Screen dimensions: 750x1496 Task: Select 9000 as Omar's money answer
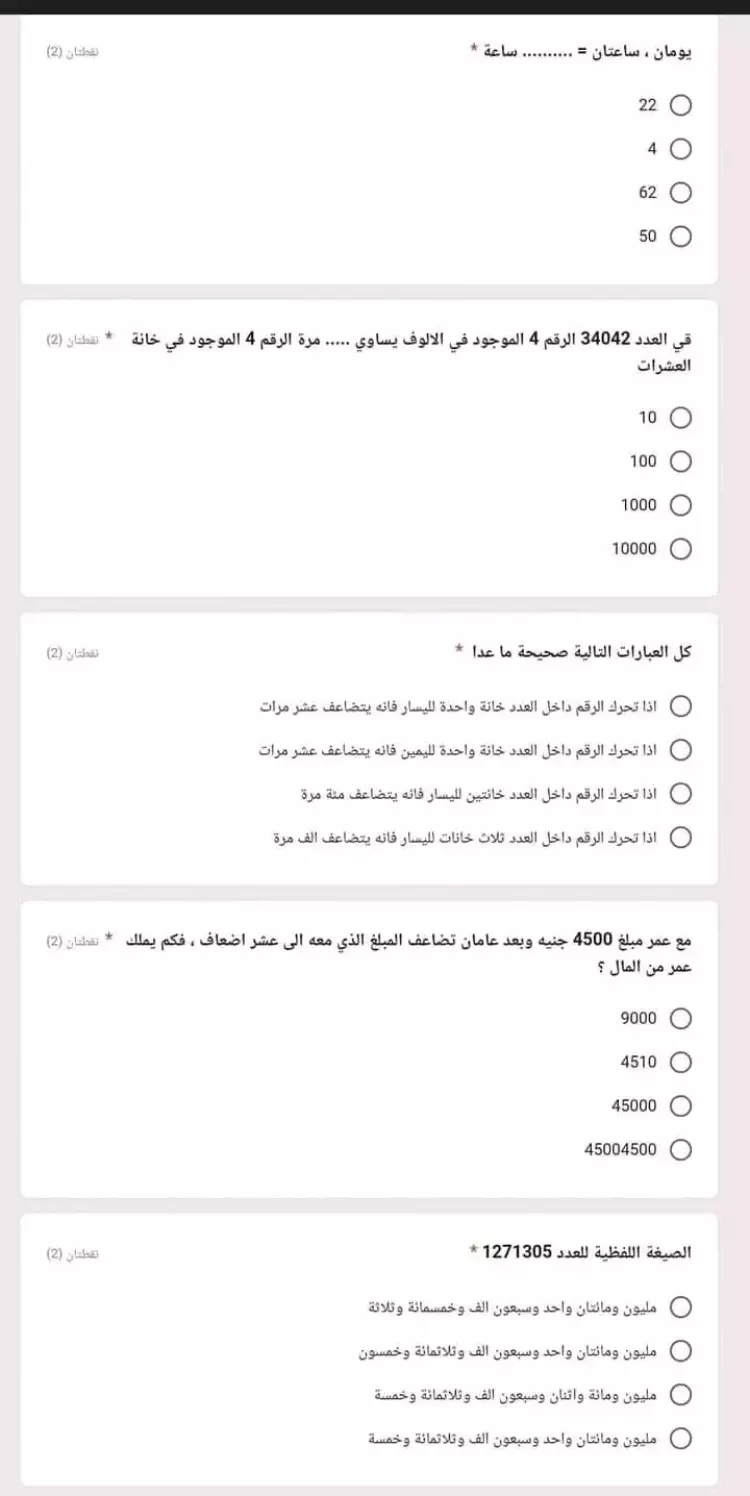pos(681,1018)
